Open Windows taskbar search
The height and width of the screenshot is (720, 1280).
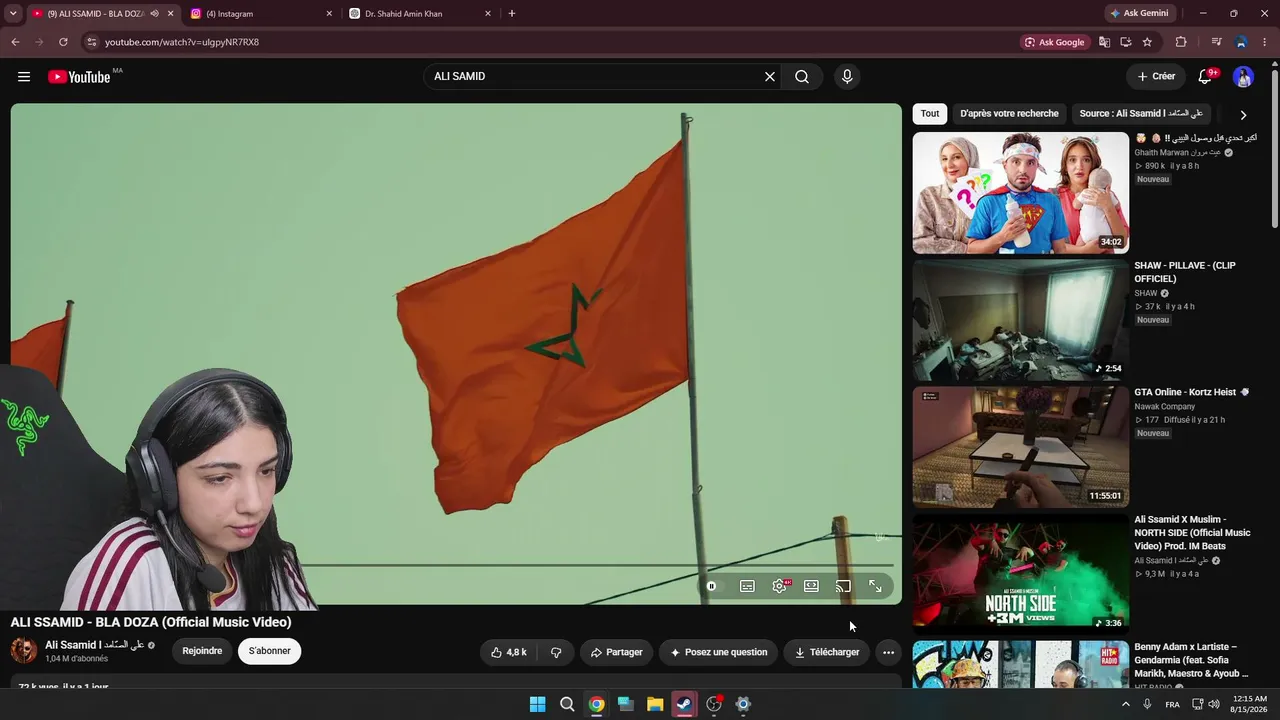[x=567, y=704]
